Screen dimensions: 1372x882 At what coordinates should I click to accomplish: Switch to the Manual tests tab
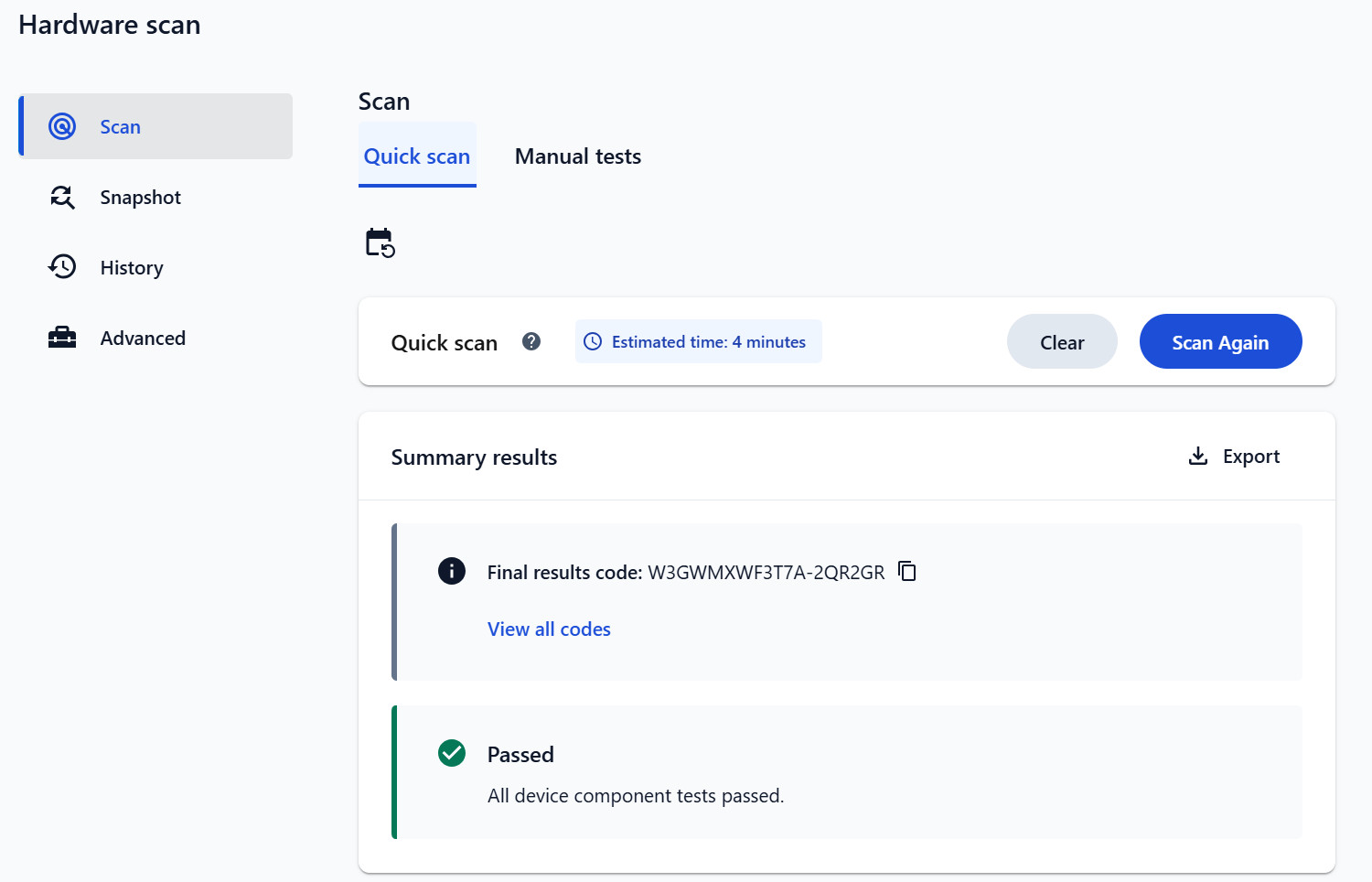(x=578, y=156)
